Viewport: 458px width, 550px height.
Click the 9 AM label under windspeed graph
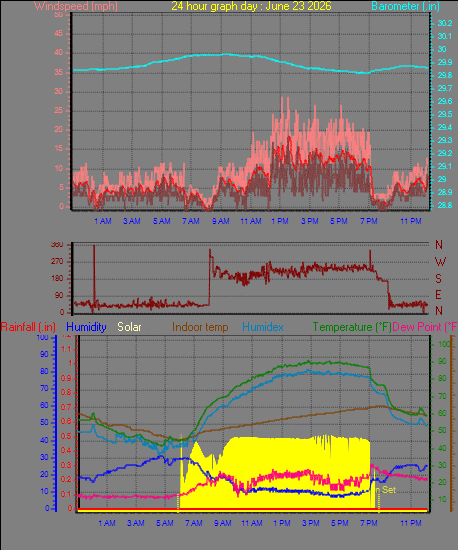click(x=221, y=221)
